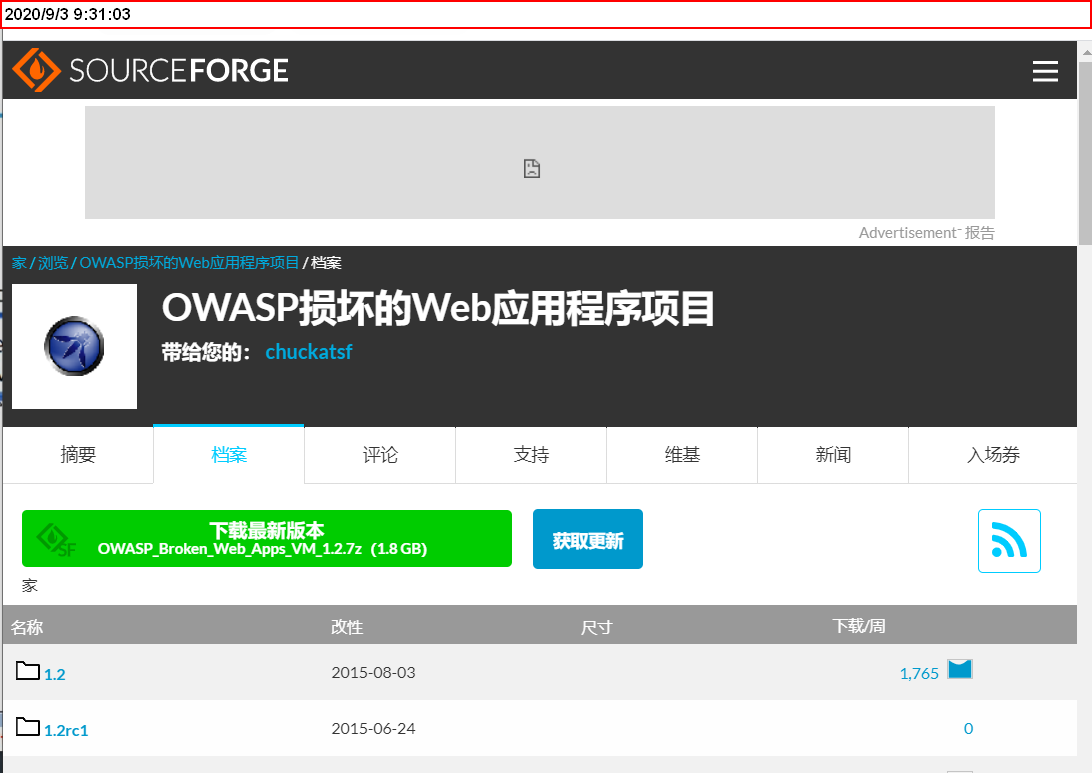The image size is (1092, 773).
Task: Click the 家 breadcrumb link
Action: [x=19, y=263]
